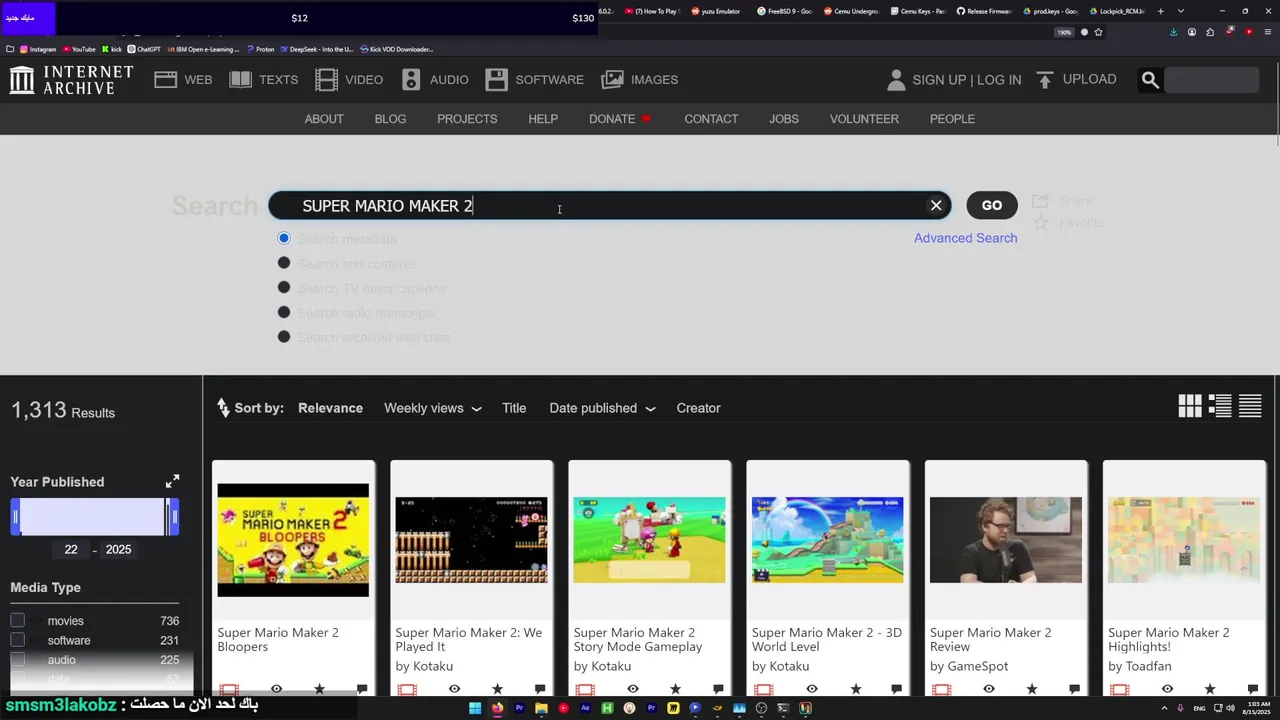Open File Explorer on the taskbar
The width and height of the screenshot is (1280, 720).
click(541, 708)
